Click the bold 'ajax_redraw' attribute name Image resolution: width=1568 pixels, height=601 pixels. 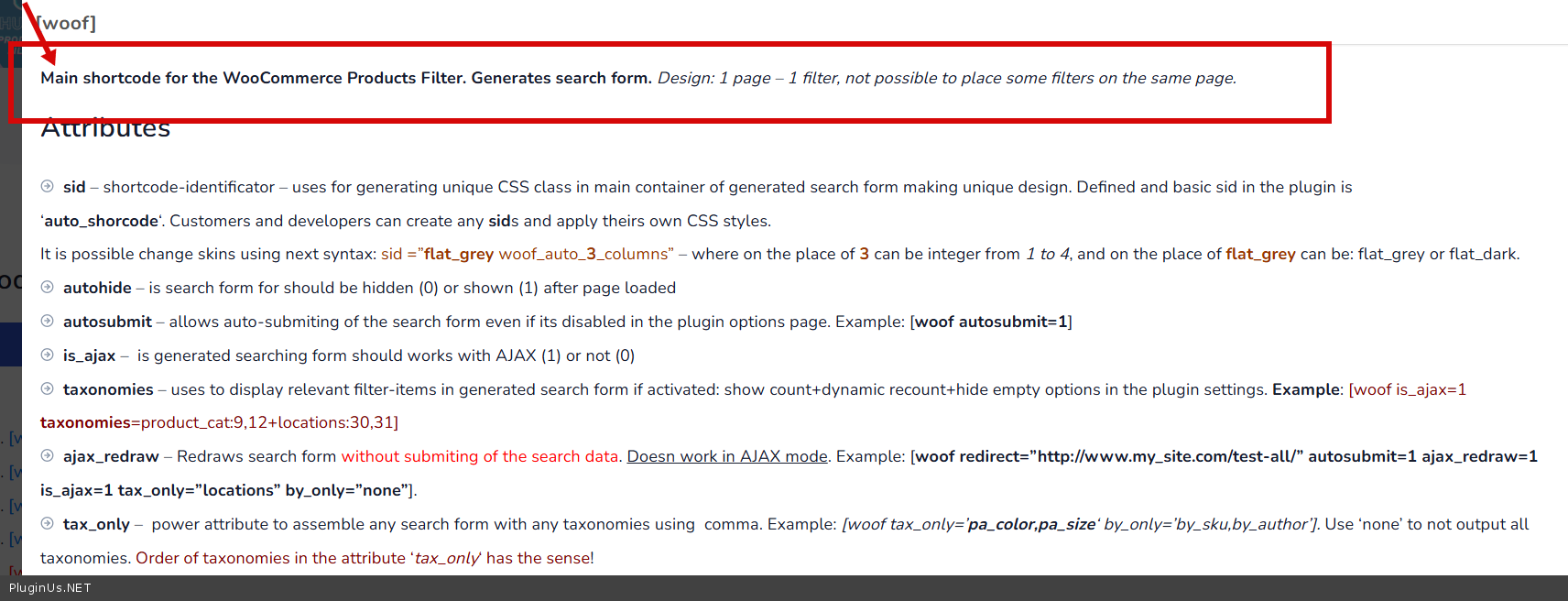point(111,456)
